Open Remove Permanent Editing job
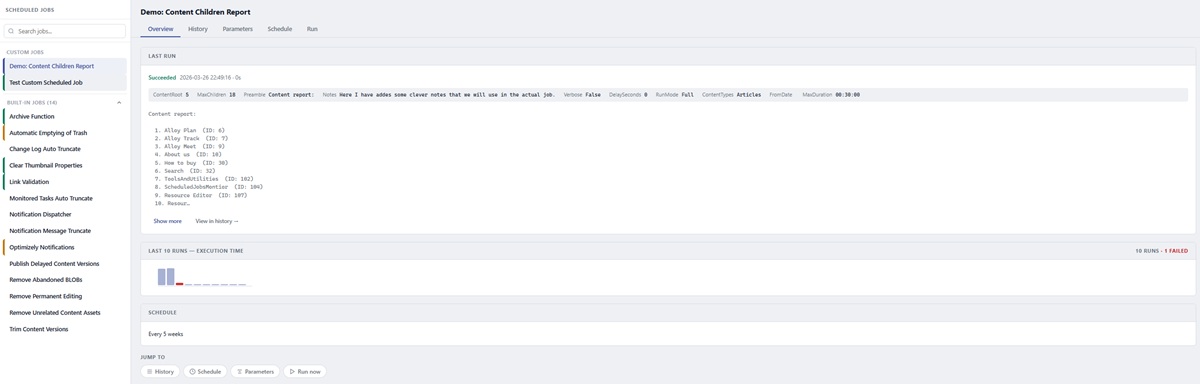The width and height of the screenshot is (1200, 384). coord(65,296)
